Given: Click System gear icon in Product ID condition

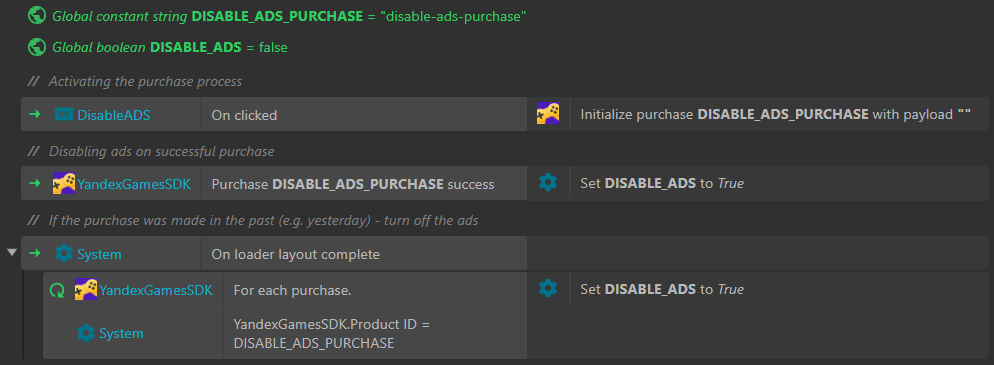Looking at the screenshot, I should pyautogui.click(x=86, y=333).
